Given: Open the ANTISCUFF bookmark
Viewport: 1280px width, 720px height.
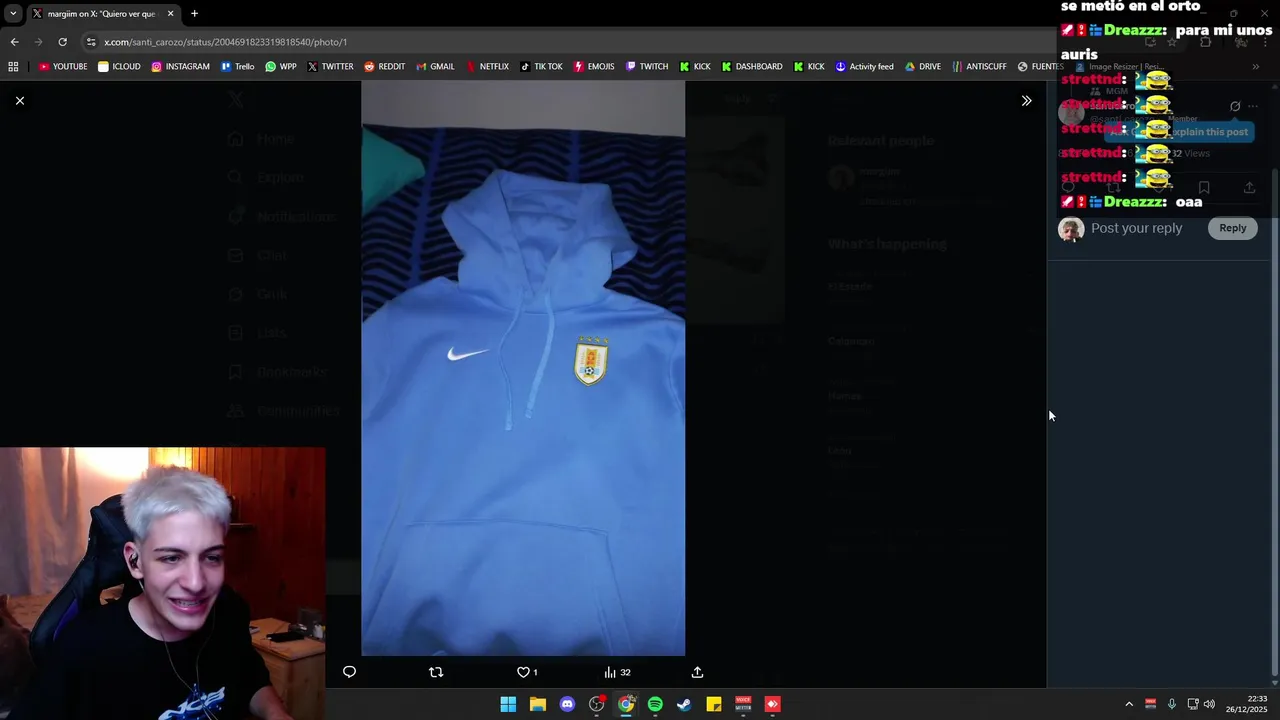Looking at the screenshot, I should pyautogui.click(x=980, y=67).
